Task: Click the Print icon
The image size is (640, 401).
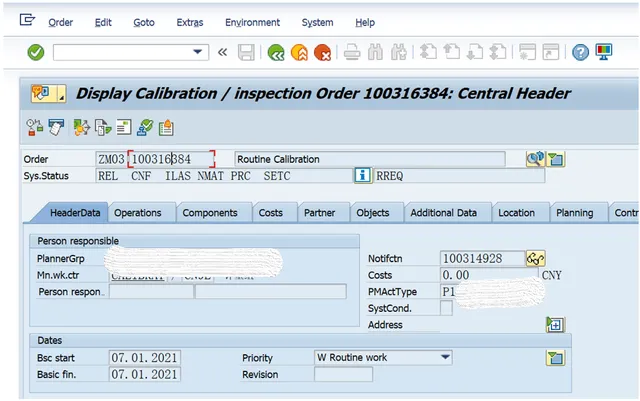Action: click(352, 52)
